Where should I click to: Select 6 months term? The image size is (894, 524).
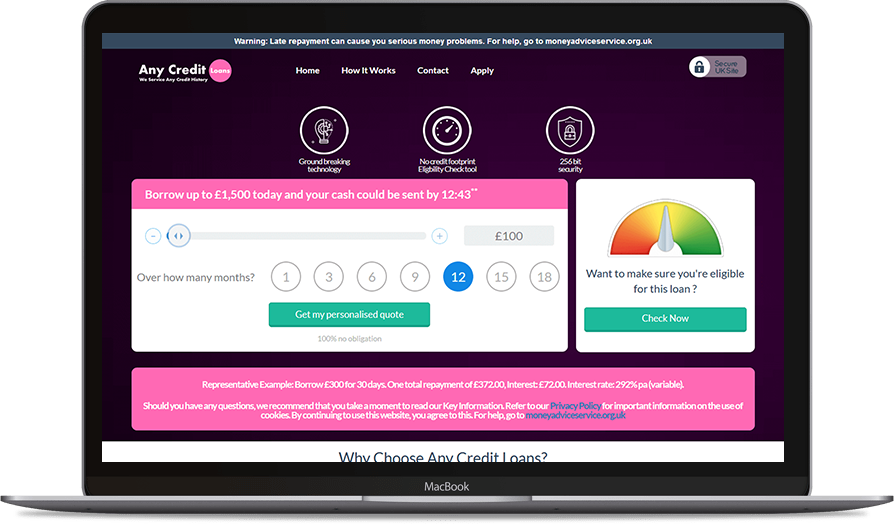click(372, 277)
